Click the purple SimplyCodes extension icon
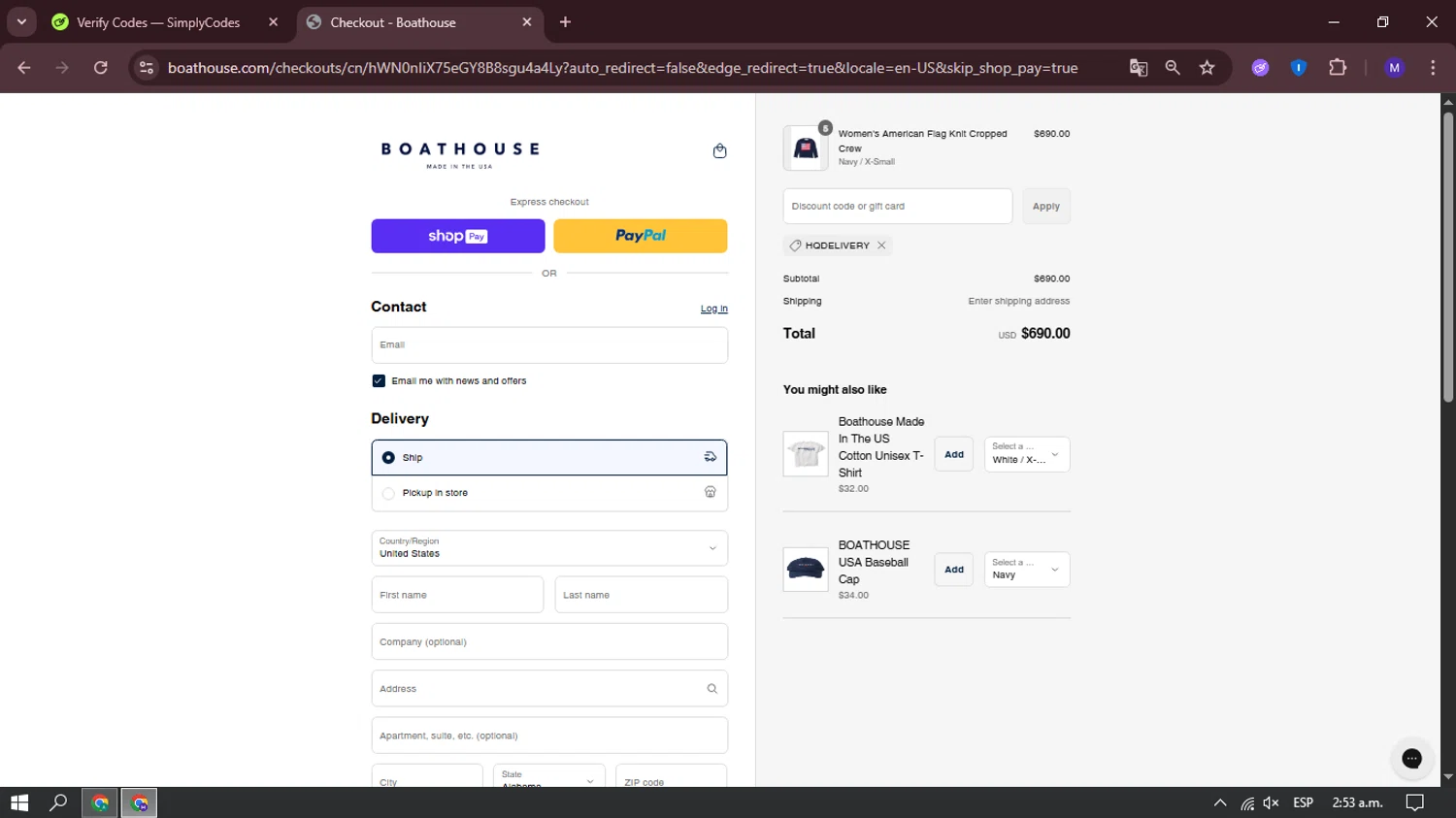This screenshot has height=818, width=1456. pos(1260,68)
